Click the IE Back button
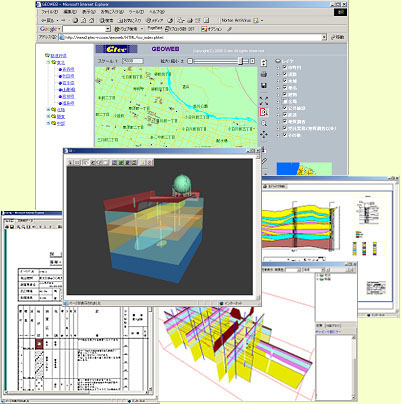401x404 pixels. click(48, 21)
